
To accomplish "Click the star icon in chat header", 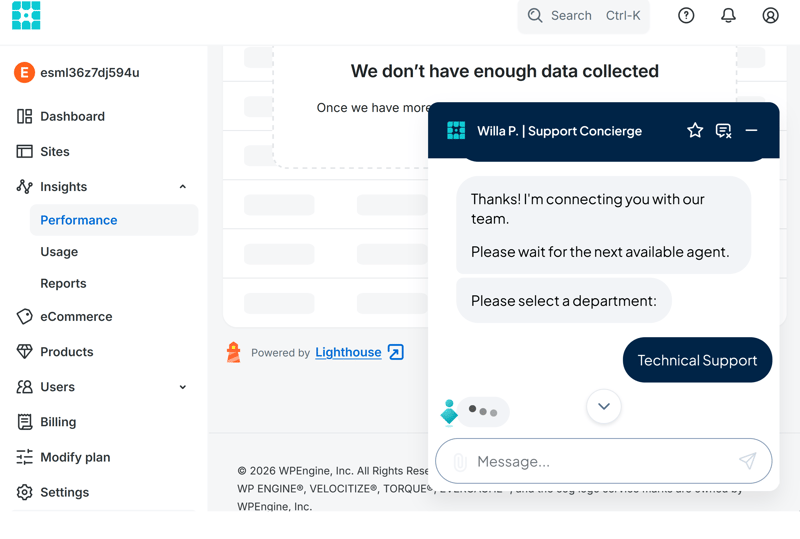I will pyautogui.click(x=695, y=131).
